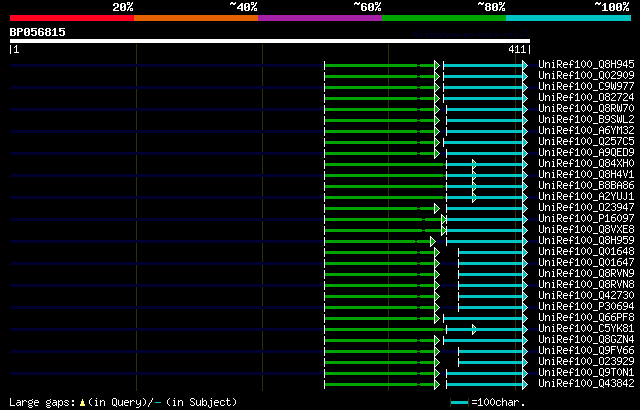Select the UniRef100_B8BA86 label

586,186
